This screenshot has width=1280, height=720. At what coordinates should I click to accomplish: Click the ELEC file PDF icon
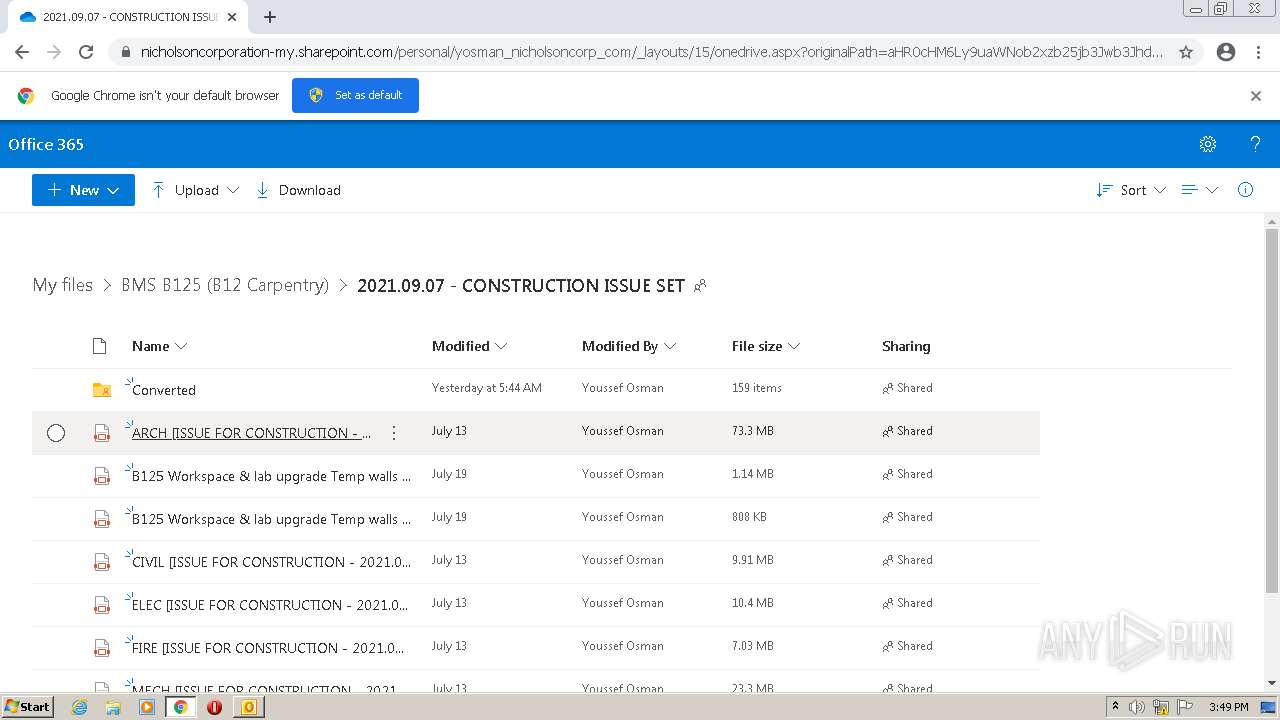pyautogui.click(x=101, y=605)
